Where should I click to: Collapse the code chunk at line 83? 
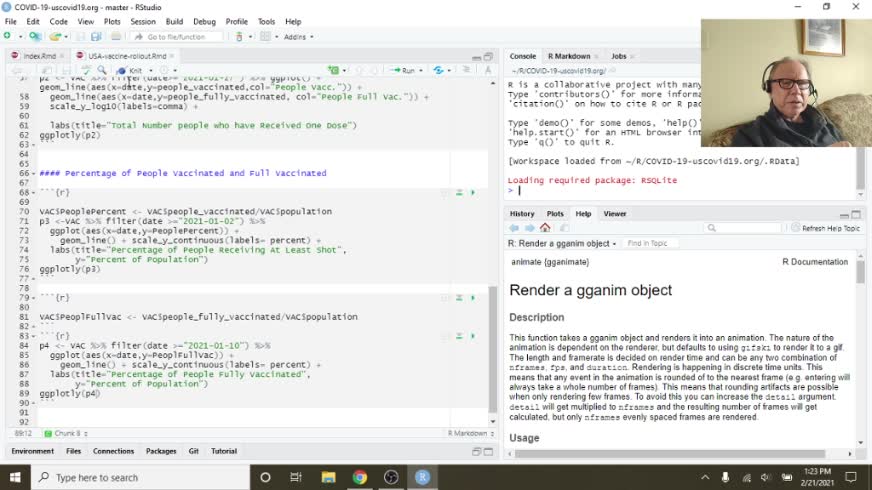pyautogui.click(x=34, y=336)
